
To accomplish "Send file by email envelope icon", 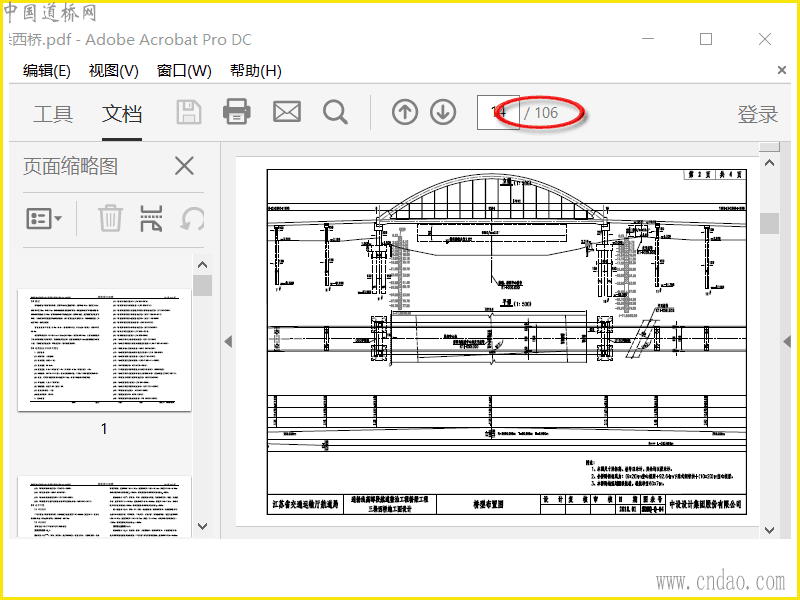I will [287, 112].
